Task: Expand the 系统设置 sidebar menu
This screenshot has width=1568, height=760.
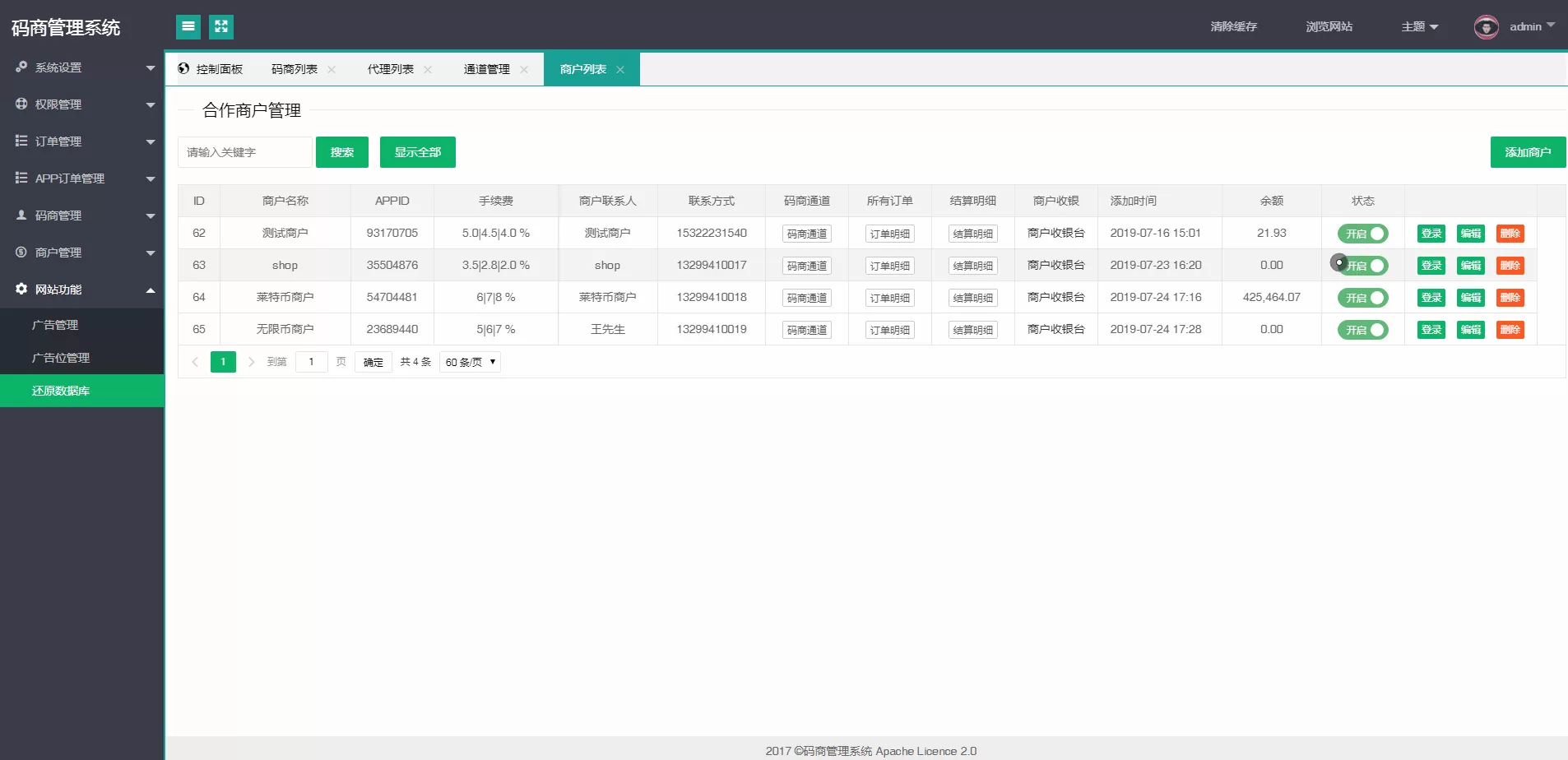Action: coord(82,67)
